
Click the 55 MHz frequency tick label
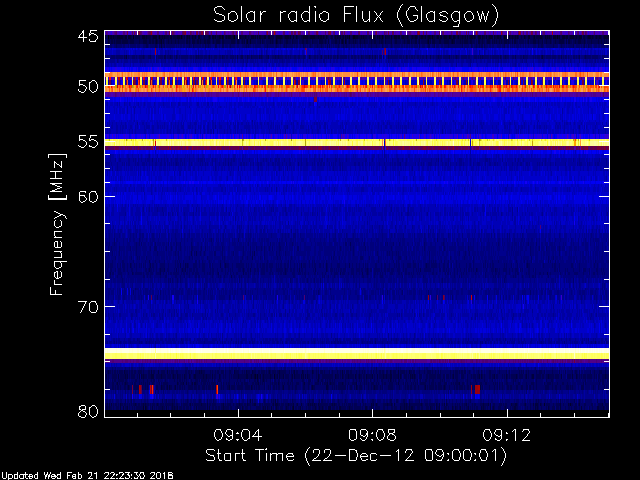click(x=88, y=142)
